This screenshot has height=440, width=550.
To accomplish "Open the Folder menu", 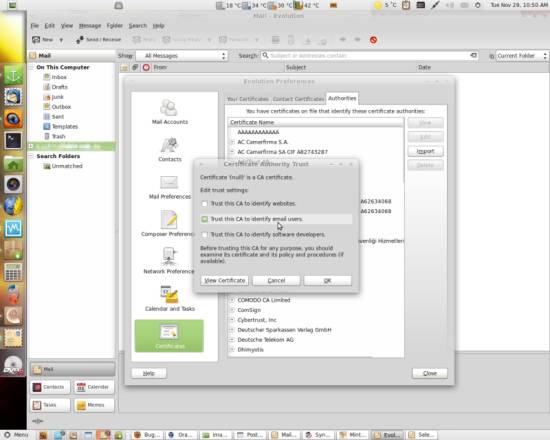I will 115,26.
